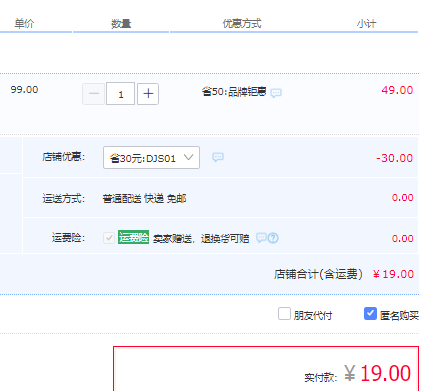Open comment icon beside 省50:品牌钜惠

tap(276, 93)
